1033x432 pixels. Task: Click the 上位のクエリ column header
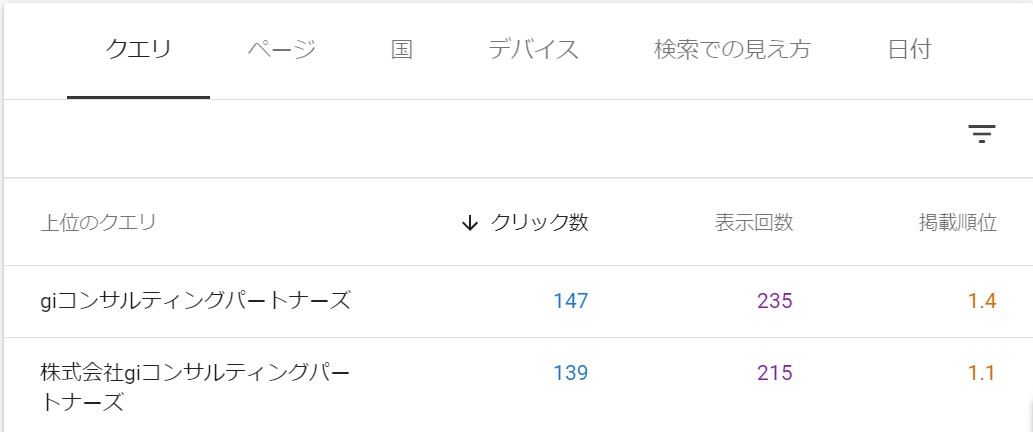click(98, 223)
